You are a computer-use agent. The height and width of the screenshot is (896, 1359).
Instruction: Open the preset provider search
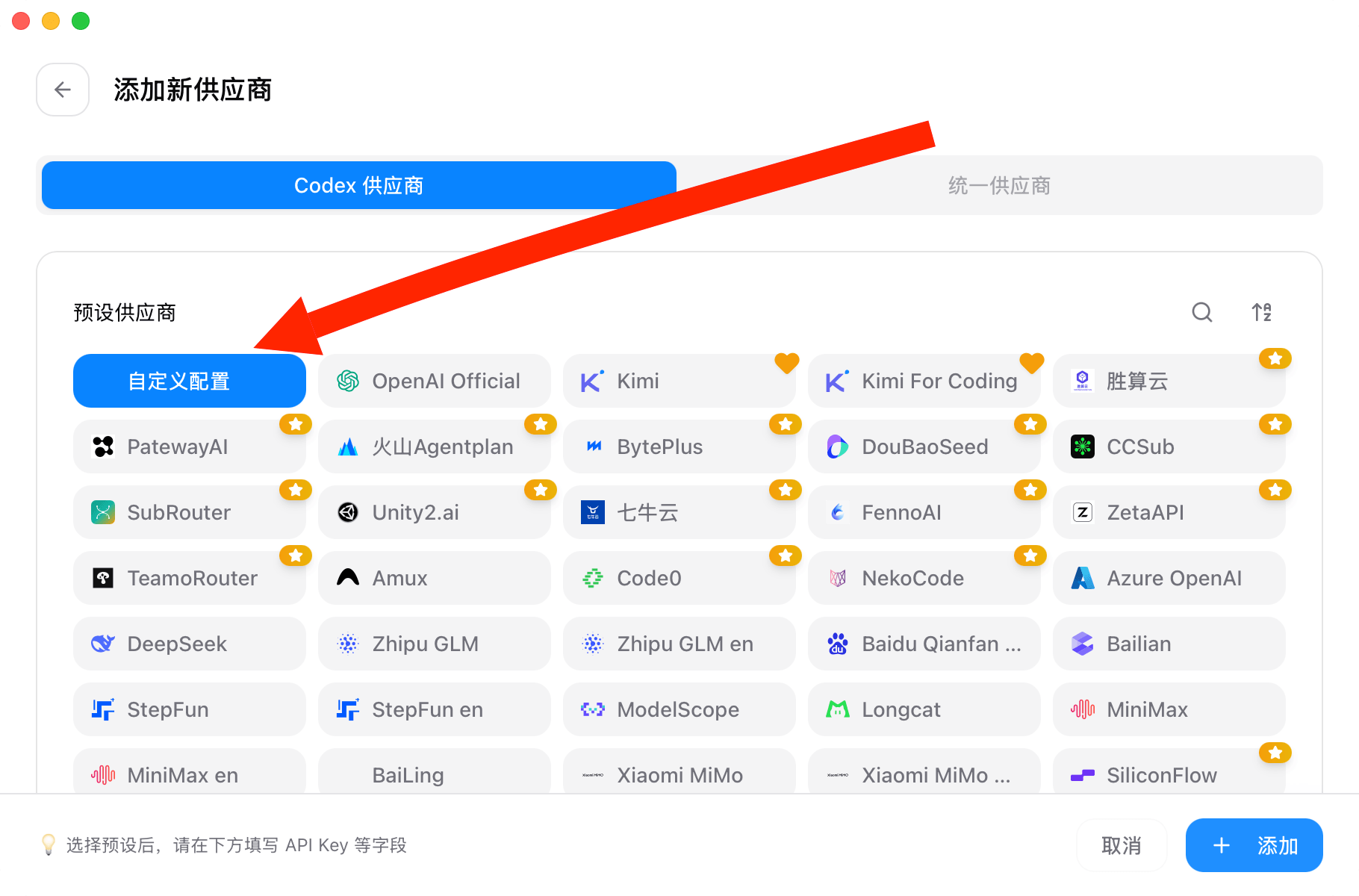pos(1202,312)
